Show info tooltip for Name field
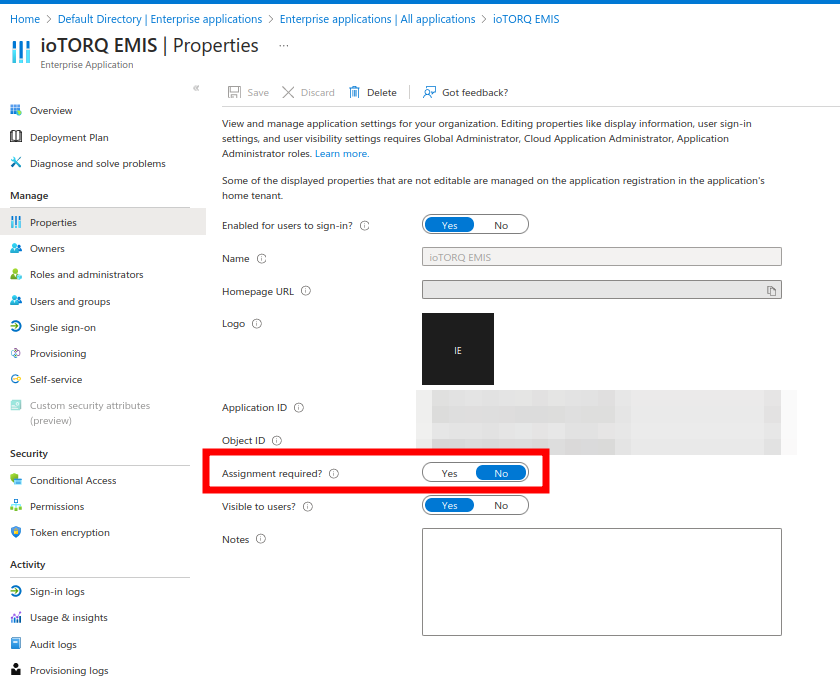Screen dimensions: 840x688 (x=261, y=259)
